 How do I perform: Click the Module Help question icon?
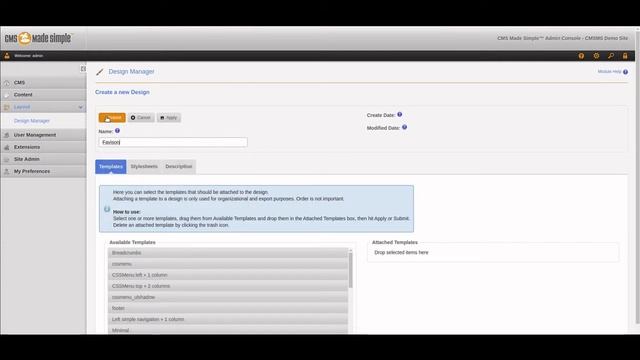(x=625, y=72)
